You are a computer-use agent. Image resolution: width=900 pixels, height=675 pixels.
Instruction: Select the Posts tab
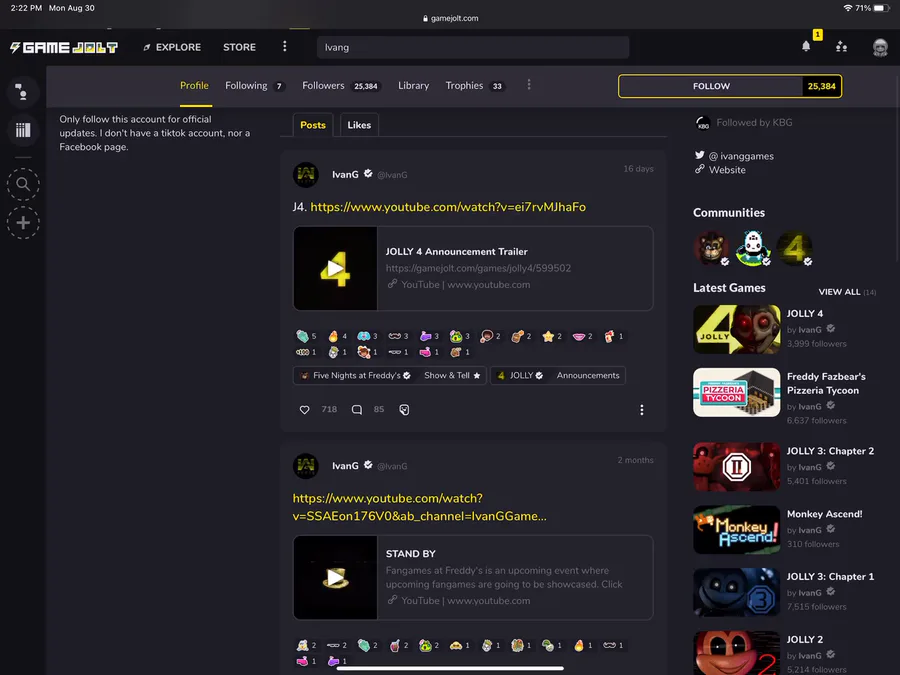tap(313, 125)
